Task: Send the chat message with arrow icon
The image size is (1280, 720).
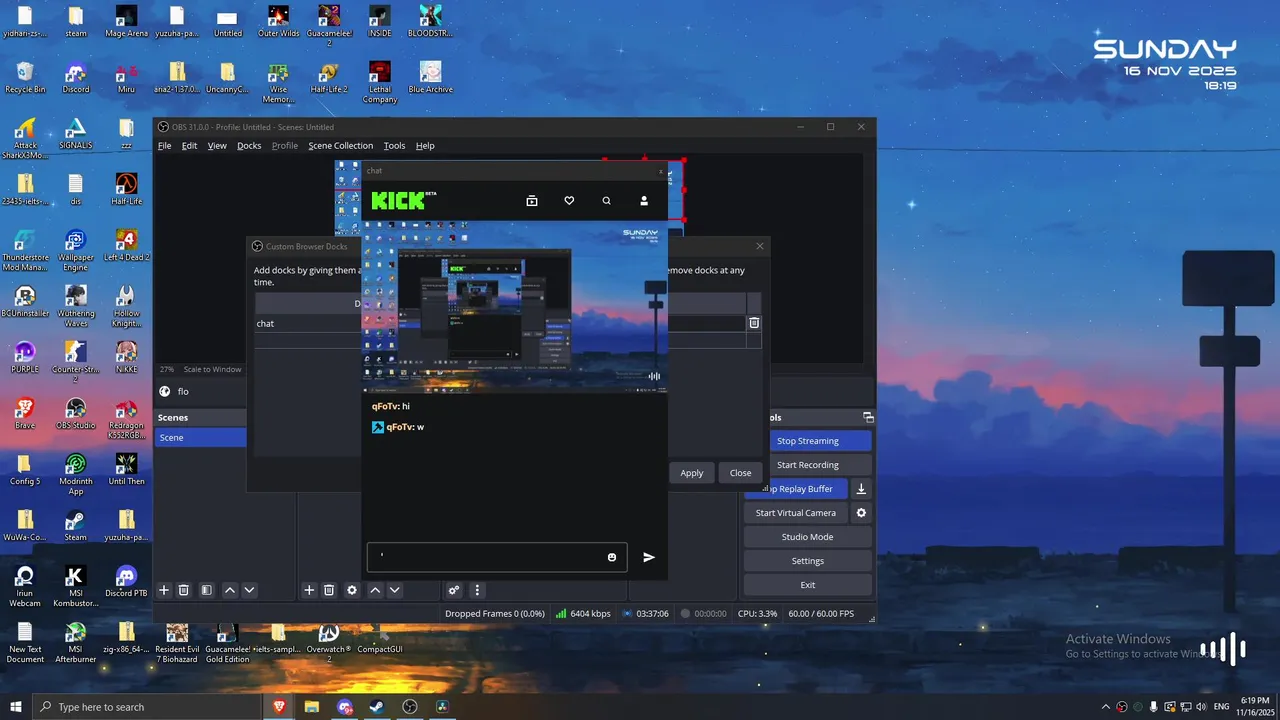Action: pyautogui.click(x=649, y=557)
